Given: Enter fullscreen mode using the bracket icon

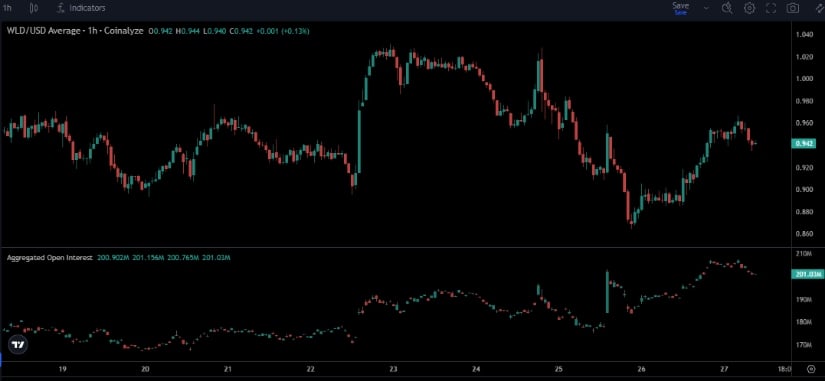Looking at the screenshot, I should [x=771, y=8].
